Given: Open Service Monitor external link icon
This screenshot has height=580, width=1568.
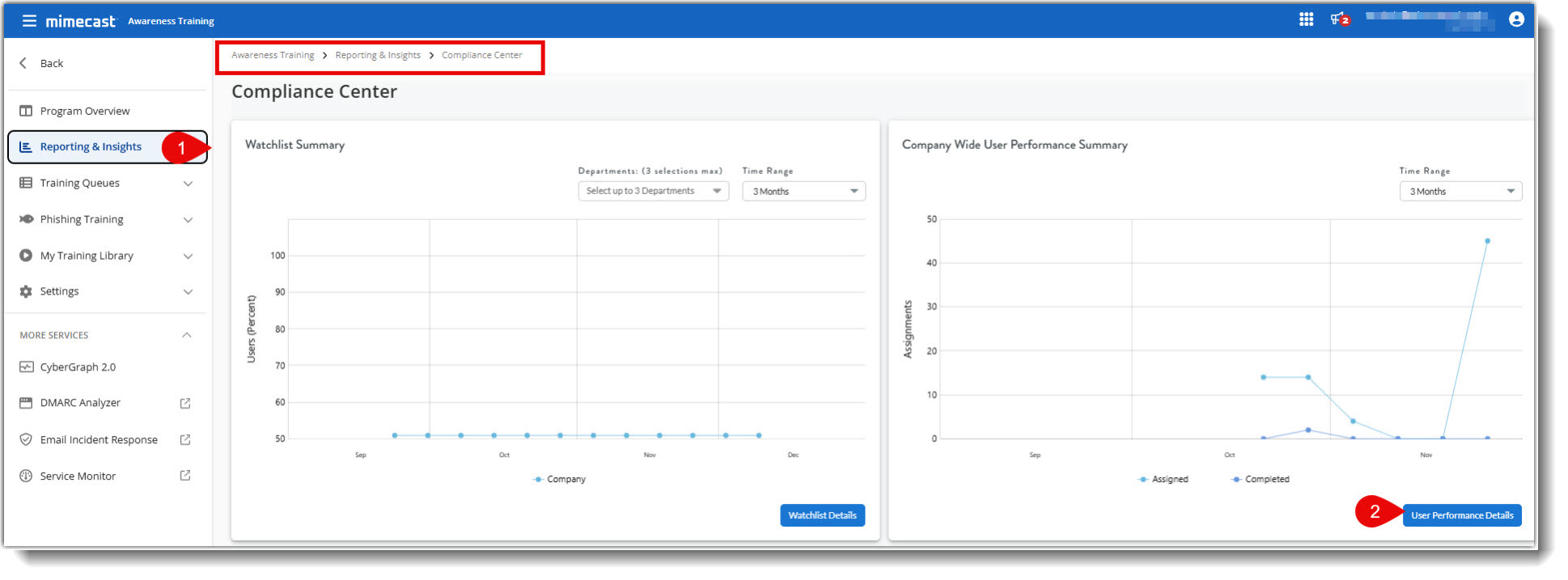Looking at the screenshot, I should 185,476.
